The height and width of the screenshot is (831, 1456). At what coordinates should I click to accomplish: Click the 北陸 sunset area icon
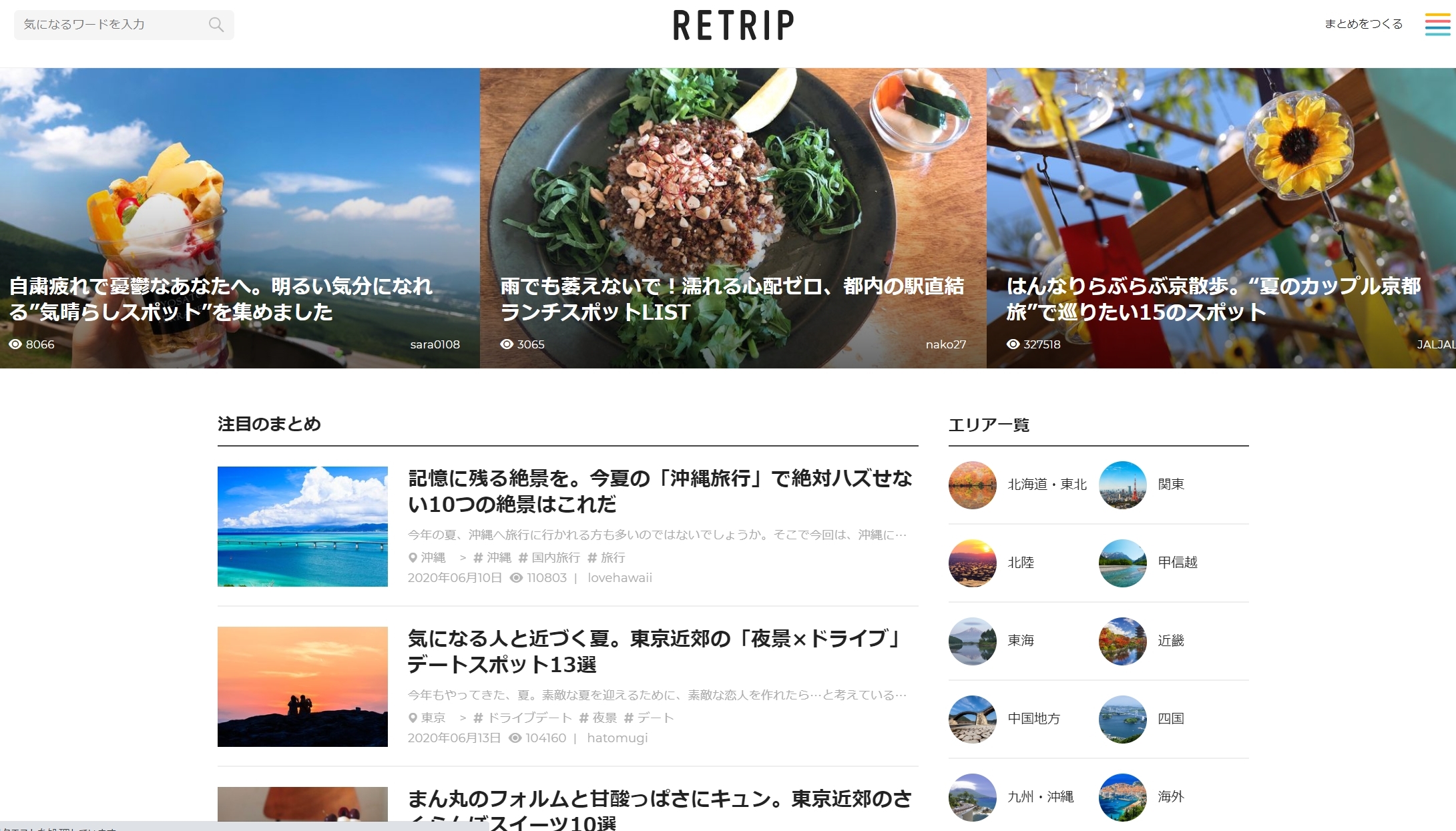coord(972,563)
